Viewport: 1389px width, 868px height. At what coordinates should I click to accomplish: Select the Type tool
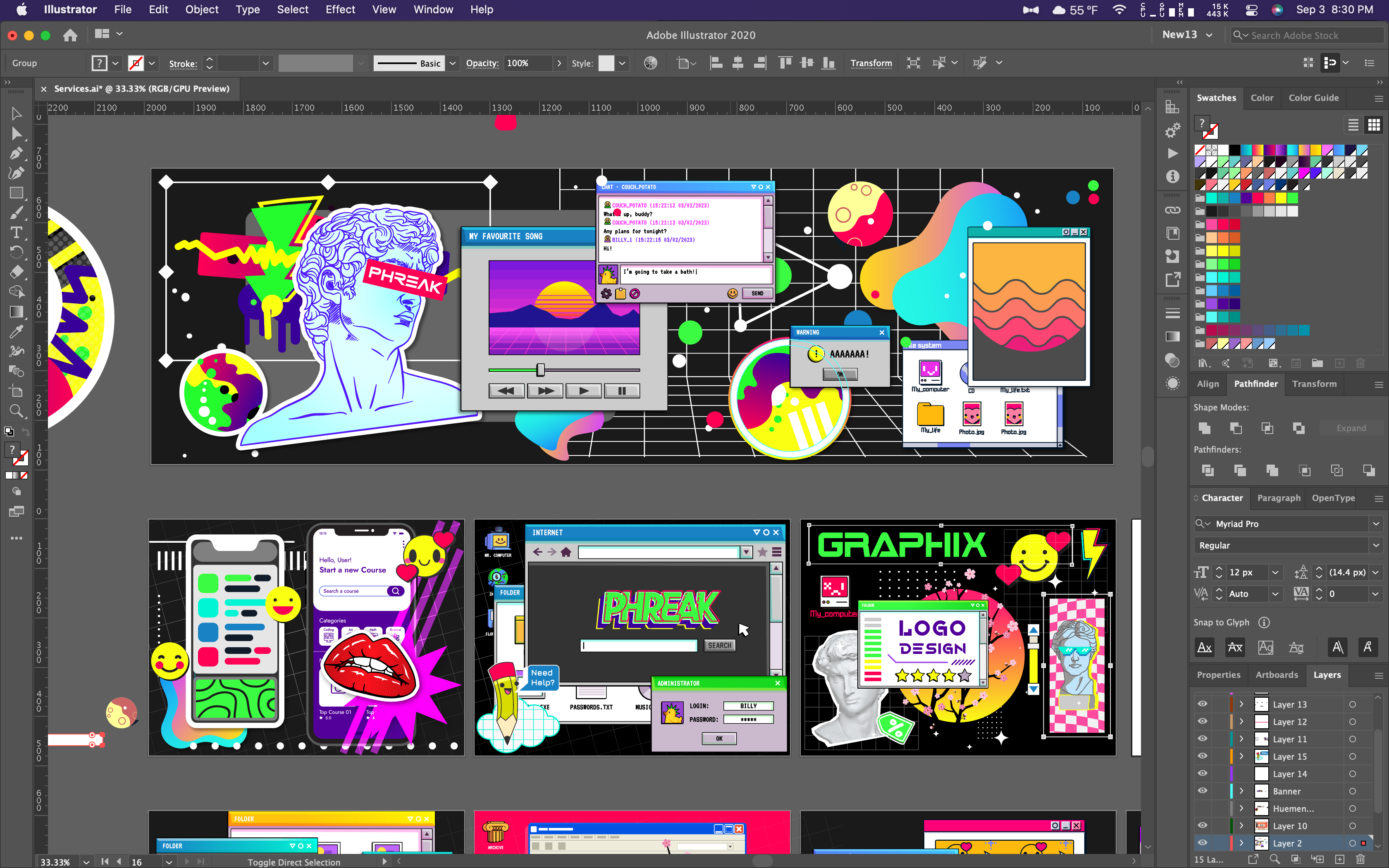click(x=16, y=232)
